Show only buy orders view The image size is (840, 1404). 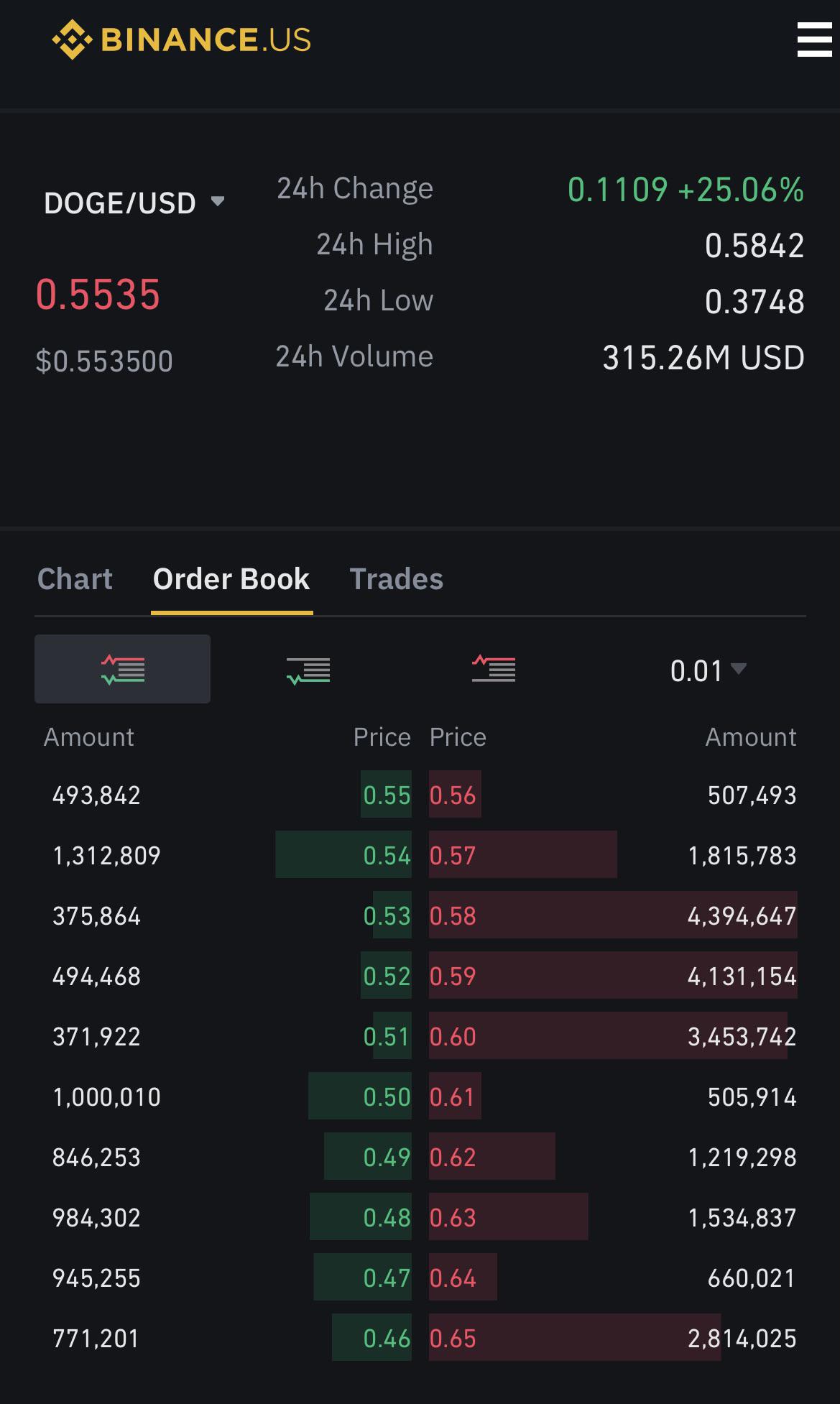[x=308, y=670]
